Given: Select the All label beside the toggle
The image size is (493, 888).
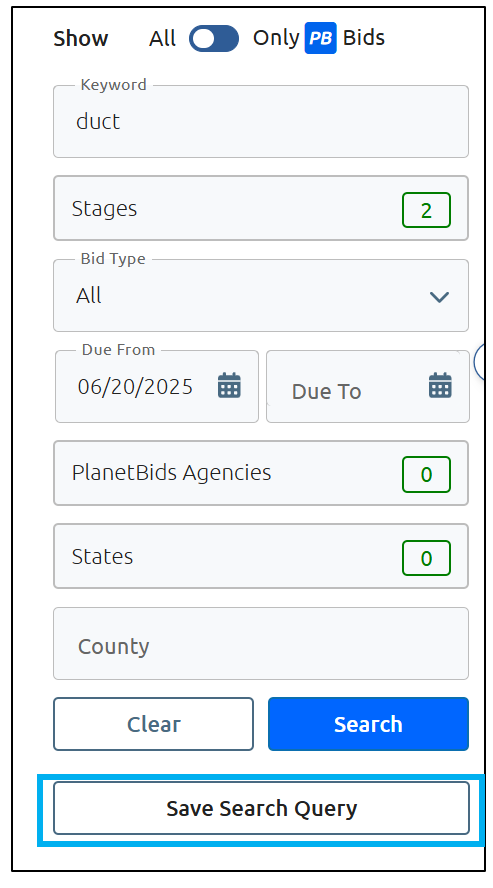Looking at the screenshot, I should click(x=162, y=39).
